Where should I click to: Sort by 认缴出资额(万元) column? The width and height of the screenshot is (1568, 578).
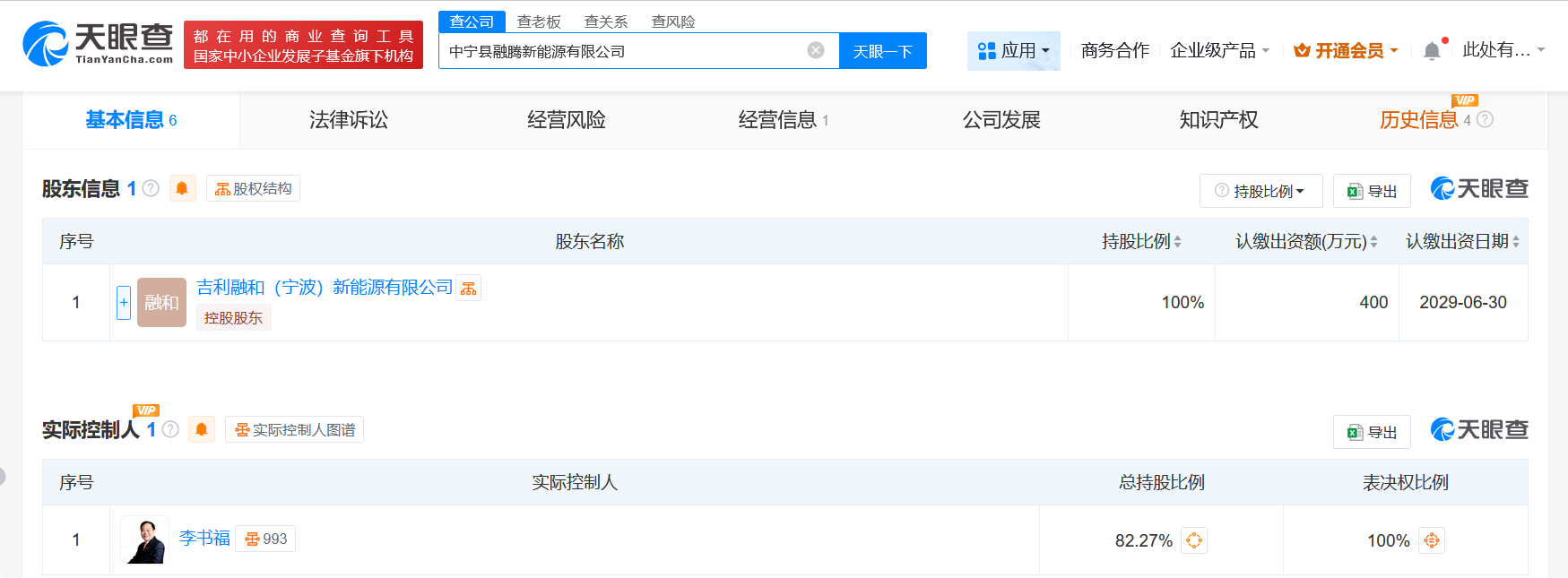(1306, 241)
